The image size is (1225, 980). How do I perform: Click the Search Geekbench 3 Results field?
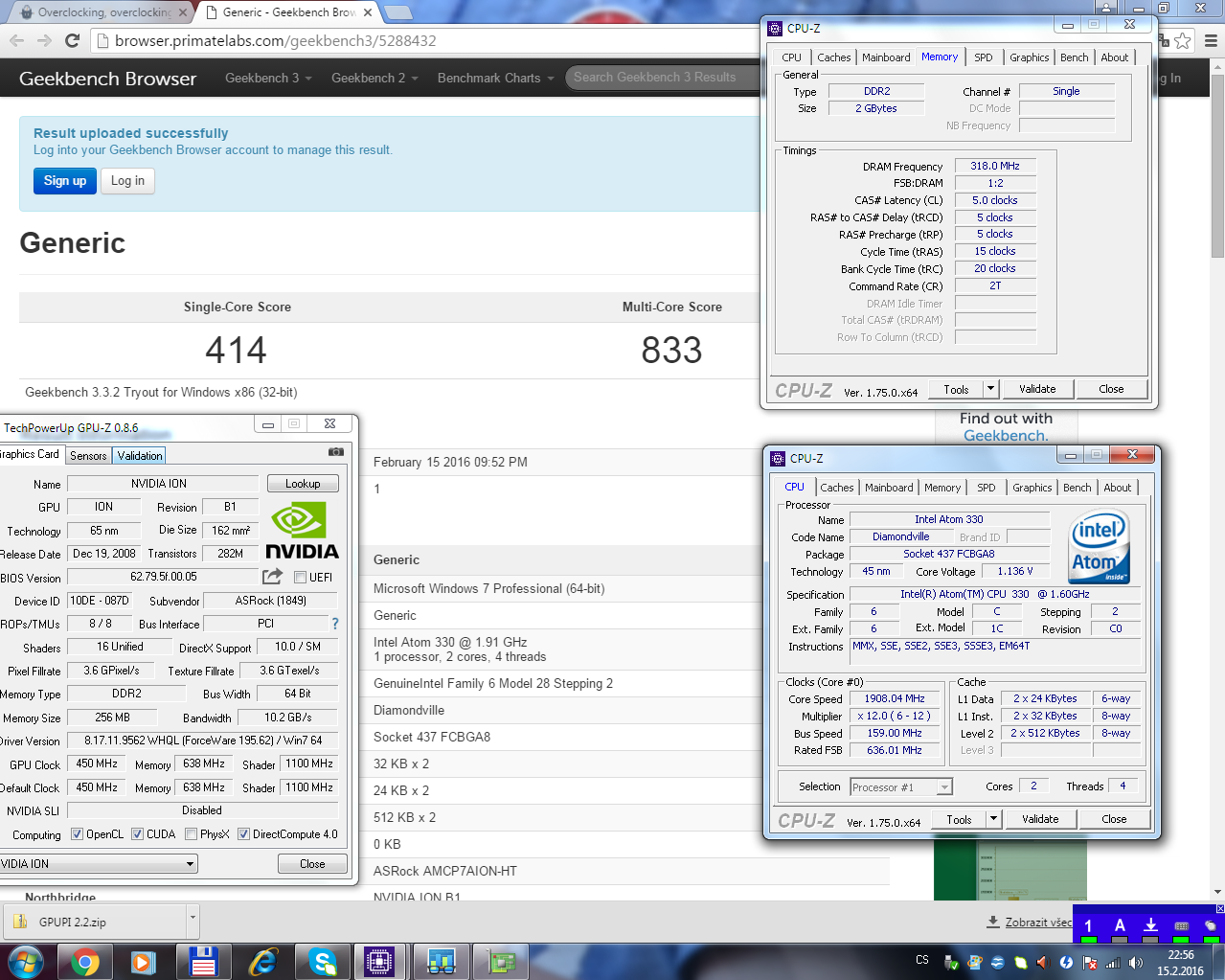[663, 78]
